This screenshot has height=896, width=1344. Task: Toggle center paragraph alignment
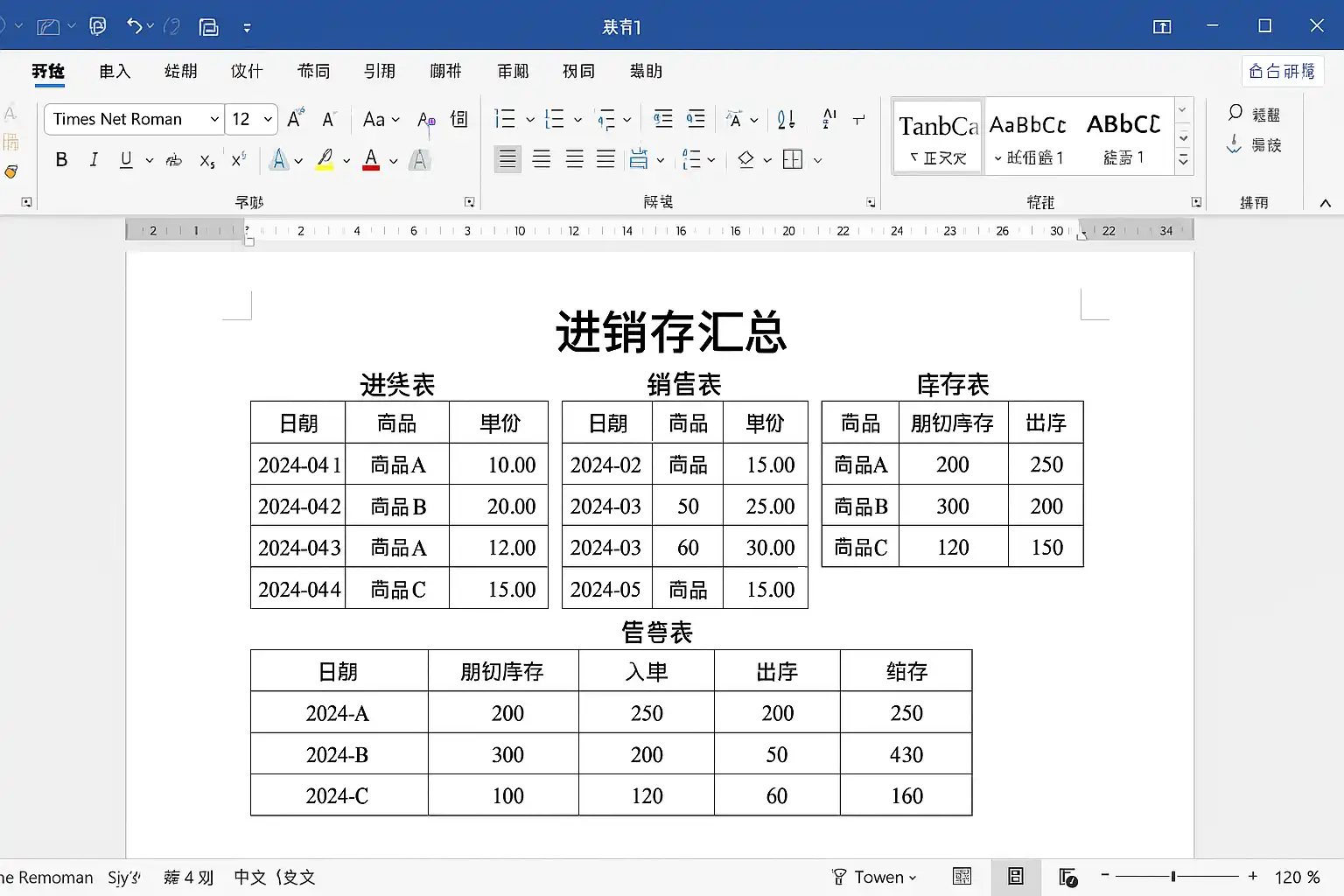542,159
